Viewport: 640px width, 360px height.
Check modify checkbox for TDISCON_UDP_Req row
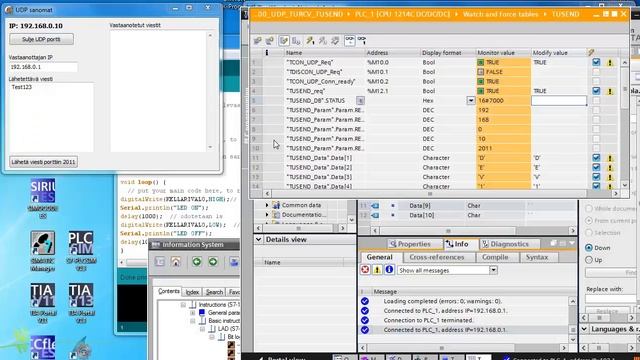596,72
